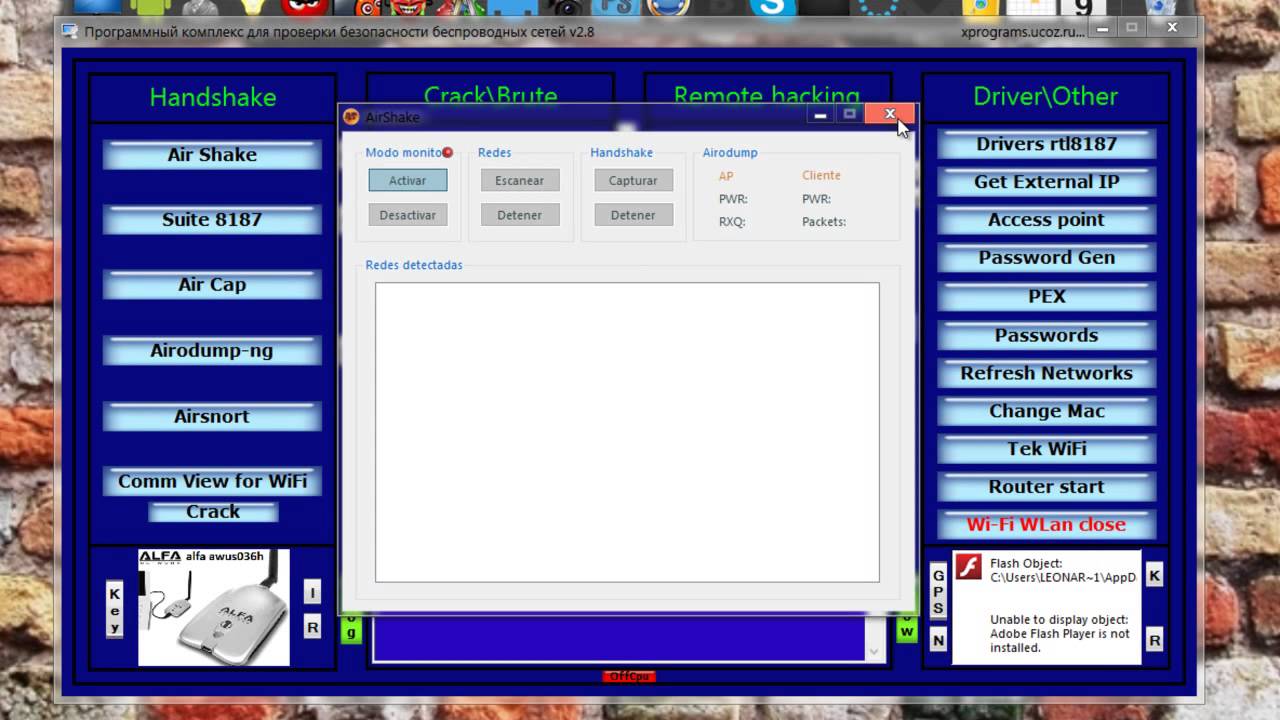Click the Cliente label in Airodump
Viewport: 1280px width, 720px height.
pyautogui.click(x=821, y=176)
